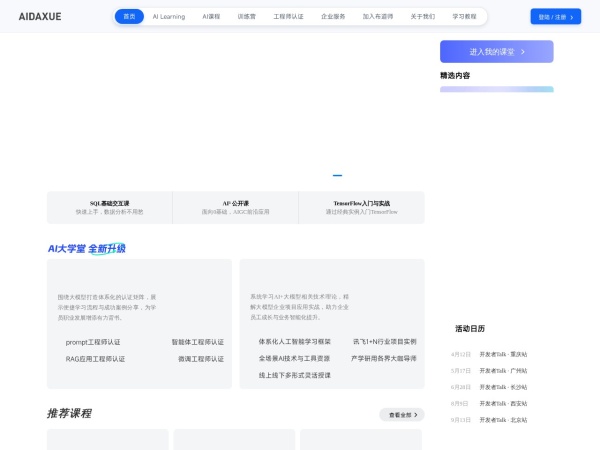Screen dimensions: 600x450
Task: Open the 微调工程师认证 link
Action: tap(201, 359)
